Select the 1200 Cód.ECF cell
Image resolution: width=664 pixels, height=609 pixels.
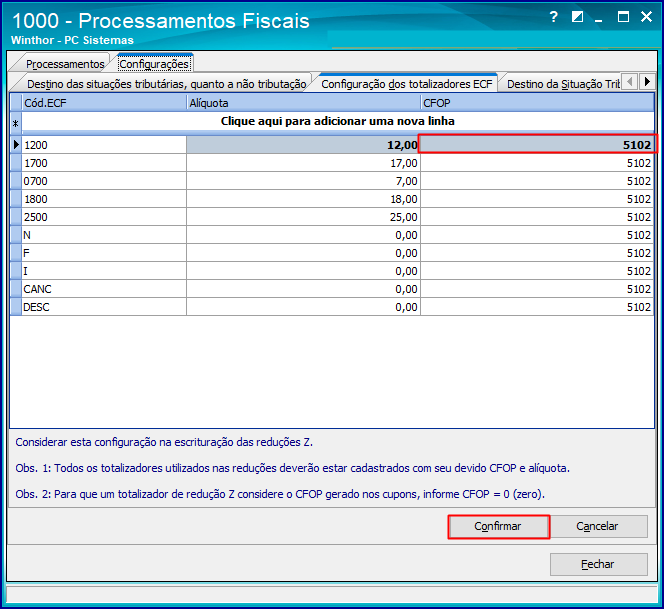104,145
